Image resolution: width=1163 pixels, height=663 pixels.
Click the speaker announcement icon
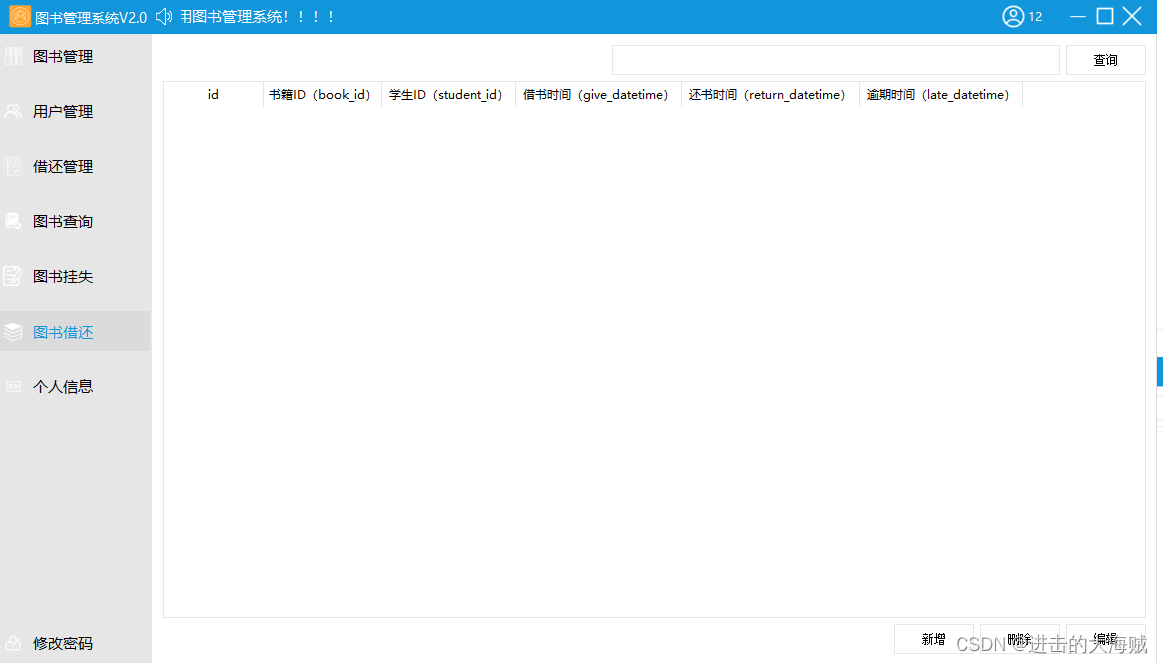164,16
